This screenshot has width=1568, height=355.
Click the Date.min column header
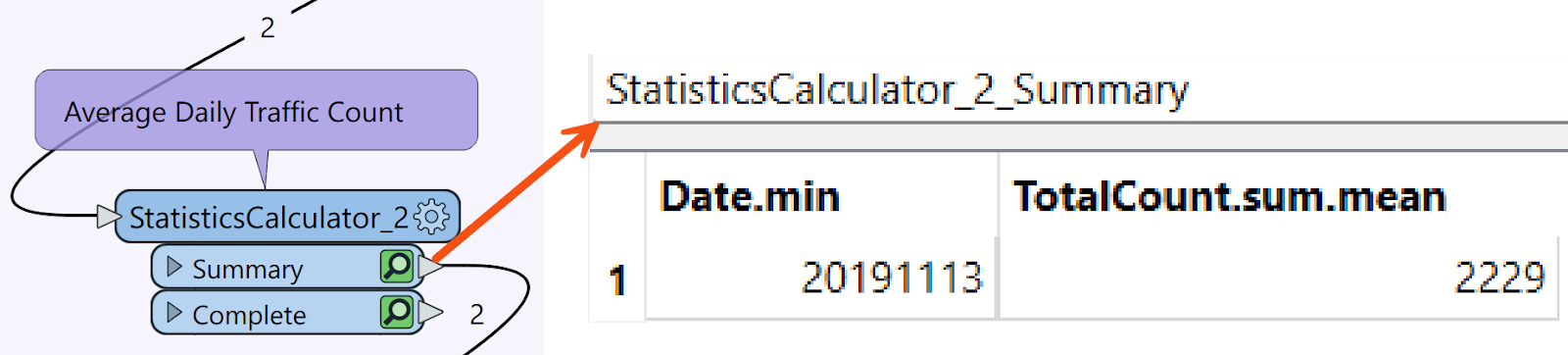coord(751,196)
